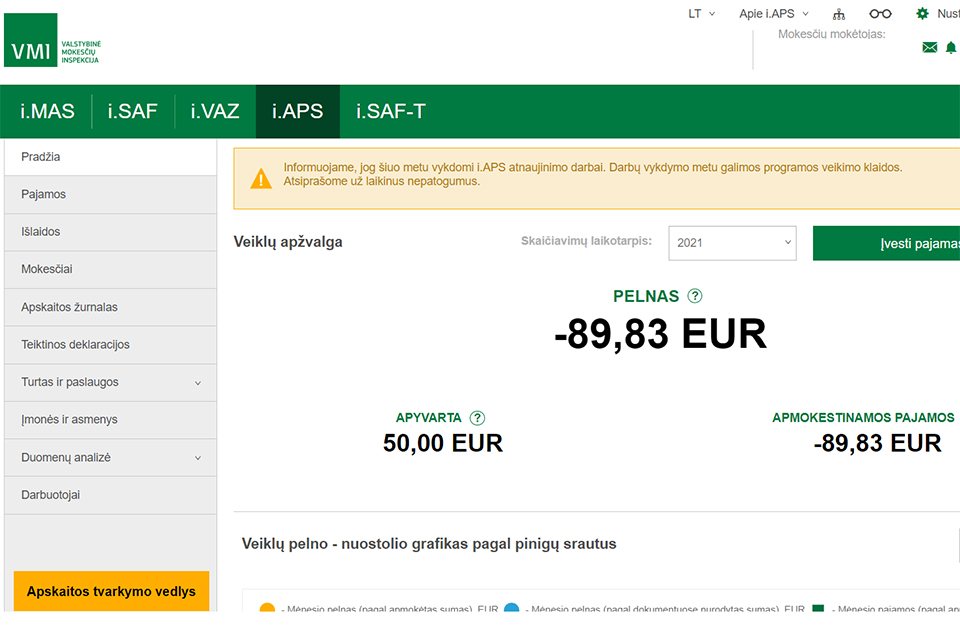This screenshot has height=640, width=960.
Task: Click the glasses accessibility icon
Action: [x=880, y=14]
